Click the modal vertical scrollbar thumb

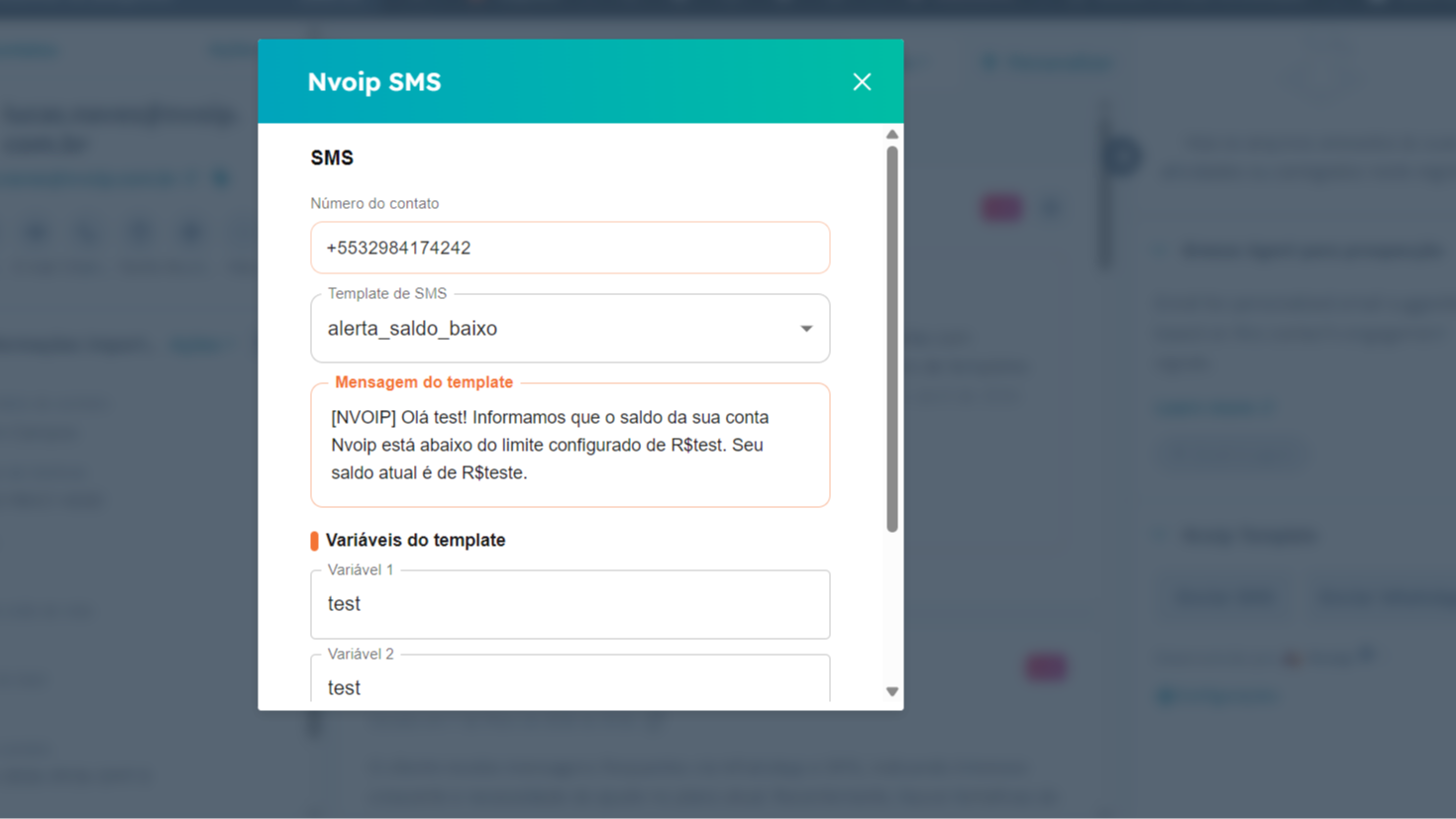pos(892,340)
